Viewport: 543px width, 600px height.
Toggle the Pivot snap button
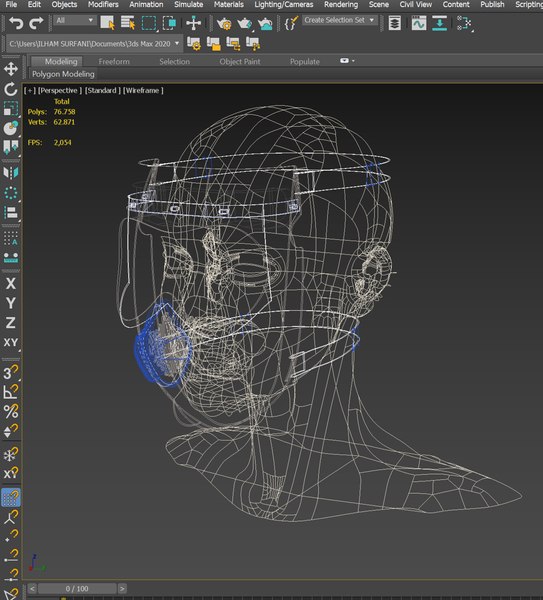[11, 517]
